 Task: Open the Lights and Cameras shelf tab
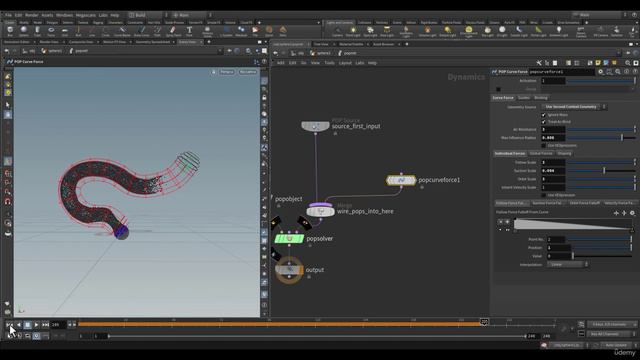coord(340,22)
